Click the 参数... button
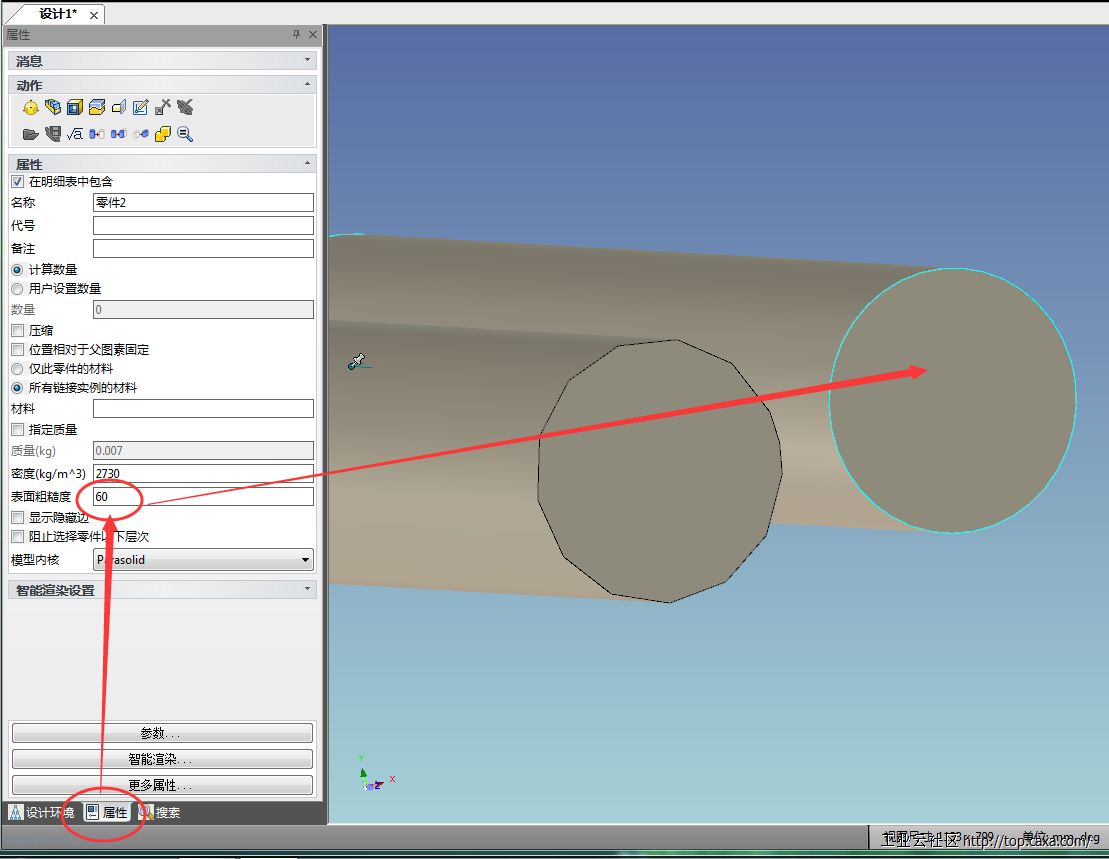Screen dimensions: 1109x859 pos(162,733)
